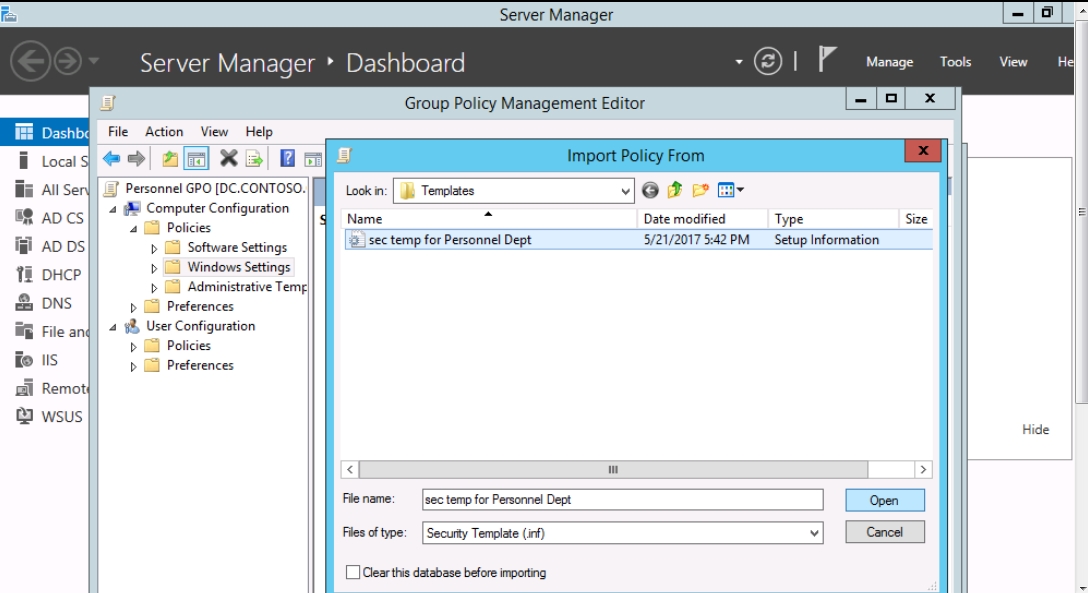Select 'sec temp for Personnel Dept' file

pyautogui.click(x=450, y=240)
